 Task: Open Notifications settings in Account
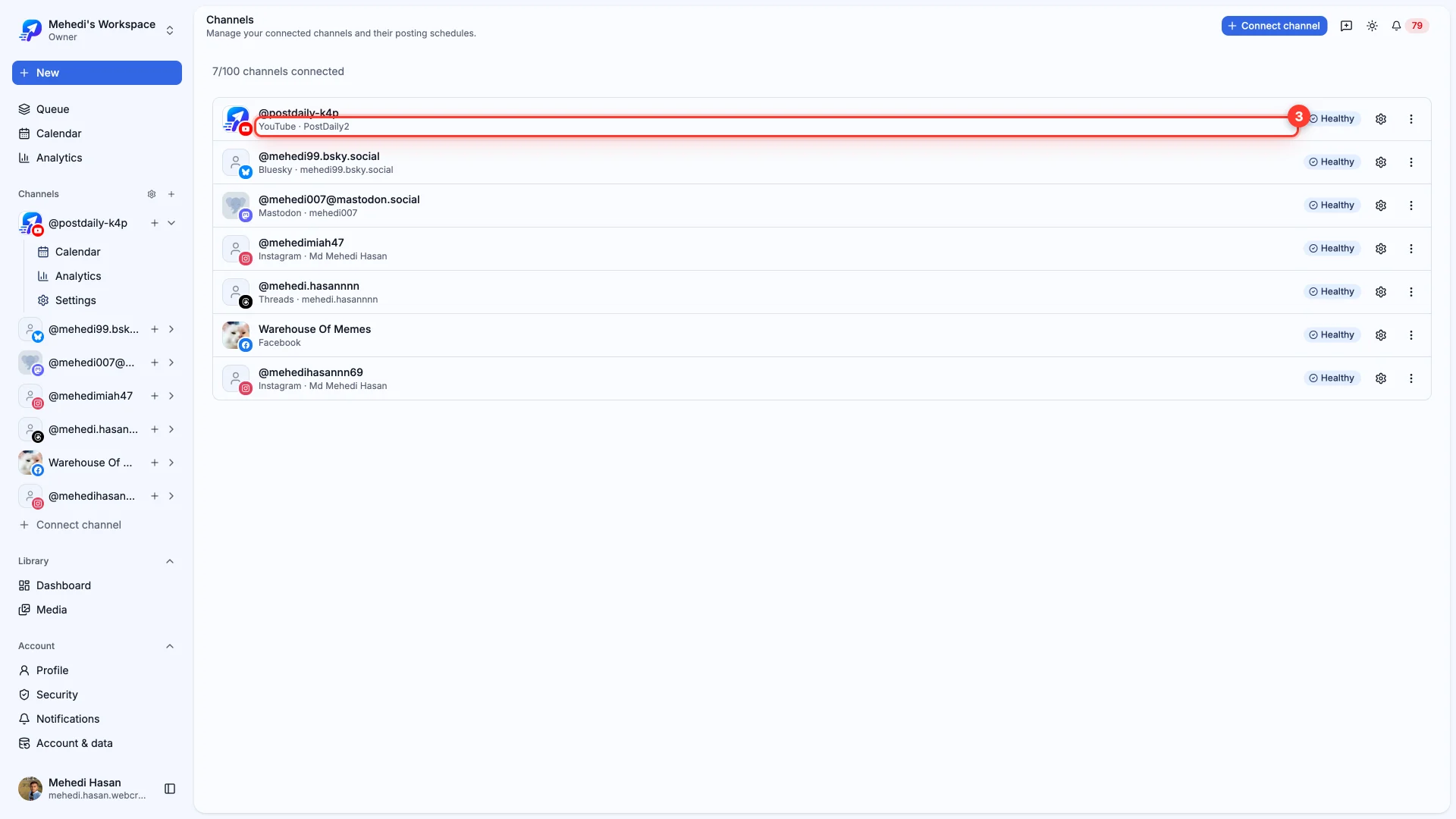(97, 719)
